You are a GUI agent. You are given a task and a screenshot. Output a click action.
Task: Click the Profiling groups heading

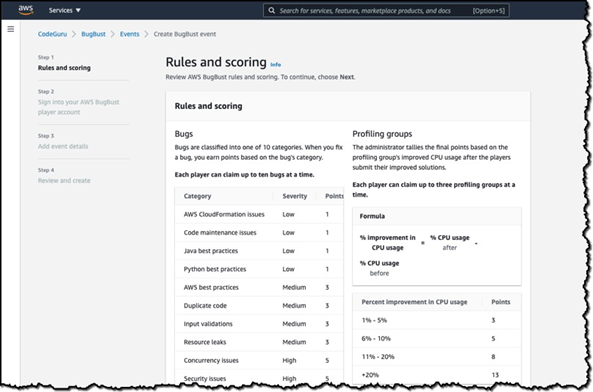pos(382,134)
